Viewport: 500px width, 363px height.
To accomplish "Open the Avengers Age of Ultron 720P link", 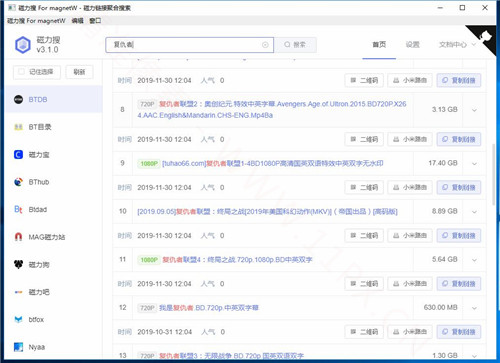I will point(272,110).
